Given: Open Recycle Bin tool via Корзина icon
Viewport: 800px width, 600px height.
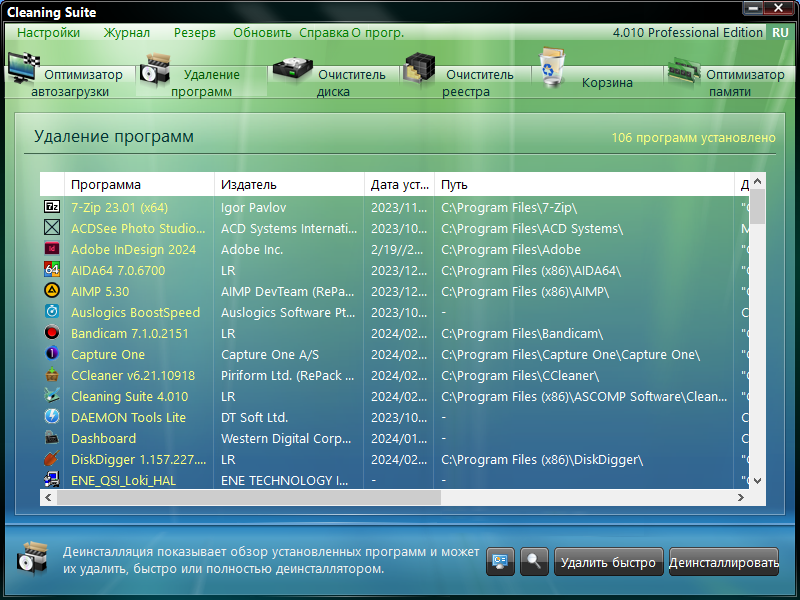Looking at the screenshot, I should coord(553,68).
